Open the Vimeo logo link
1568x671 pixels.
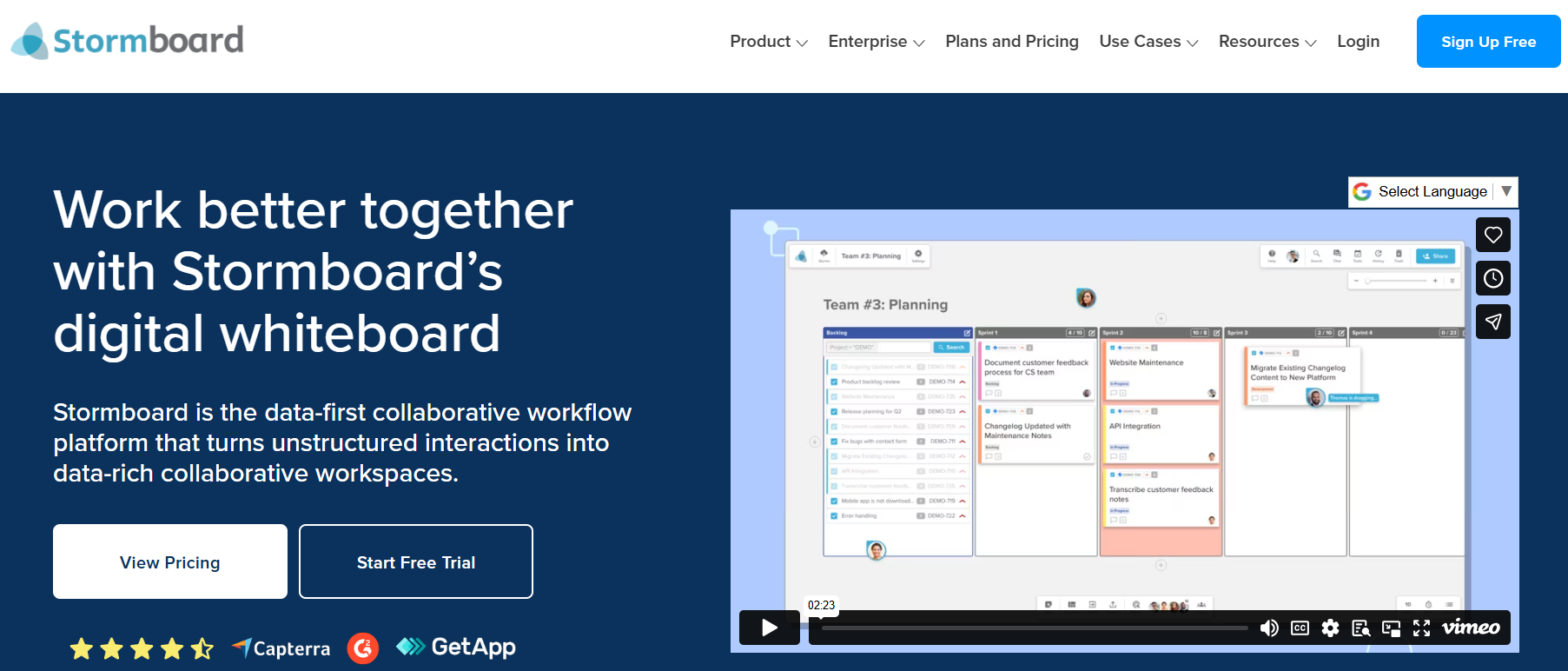[x=1471, y=628]
